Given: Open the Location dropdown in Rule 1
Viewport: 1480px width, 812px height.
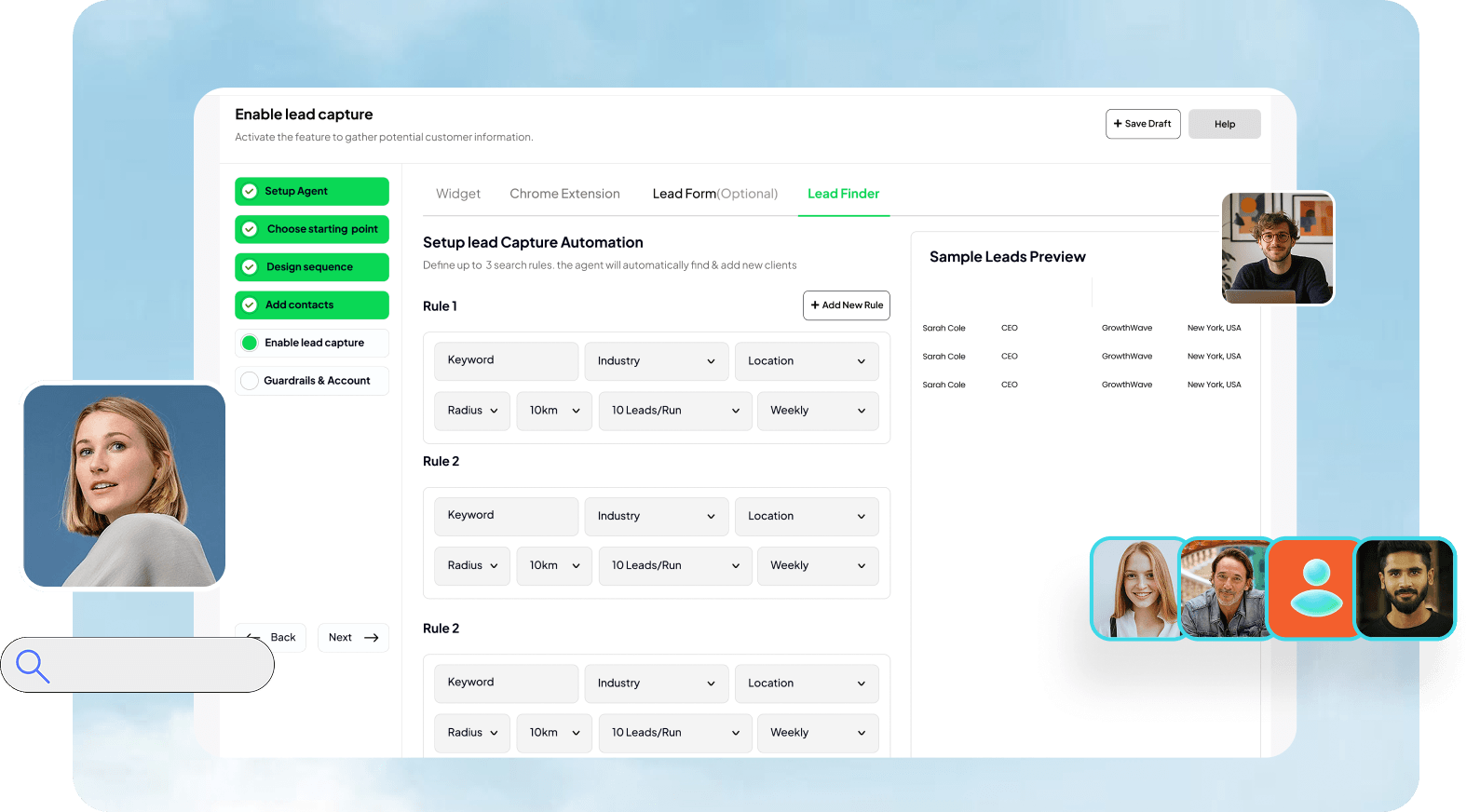Looking at the screenshot, I should click(x=807, y=361).
